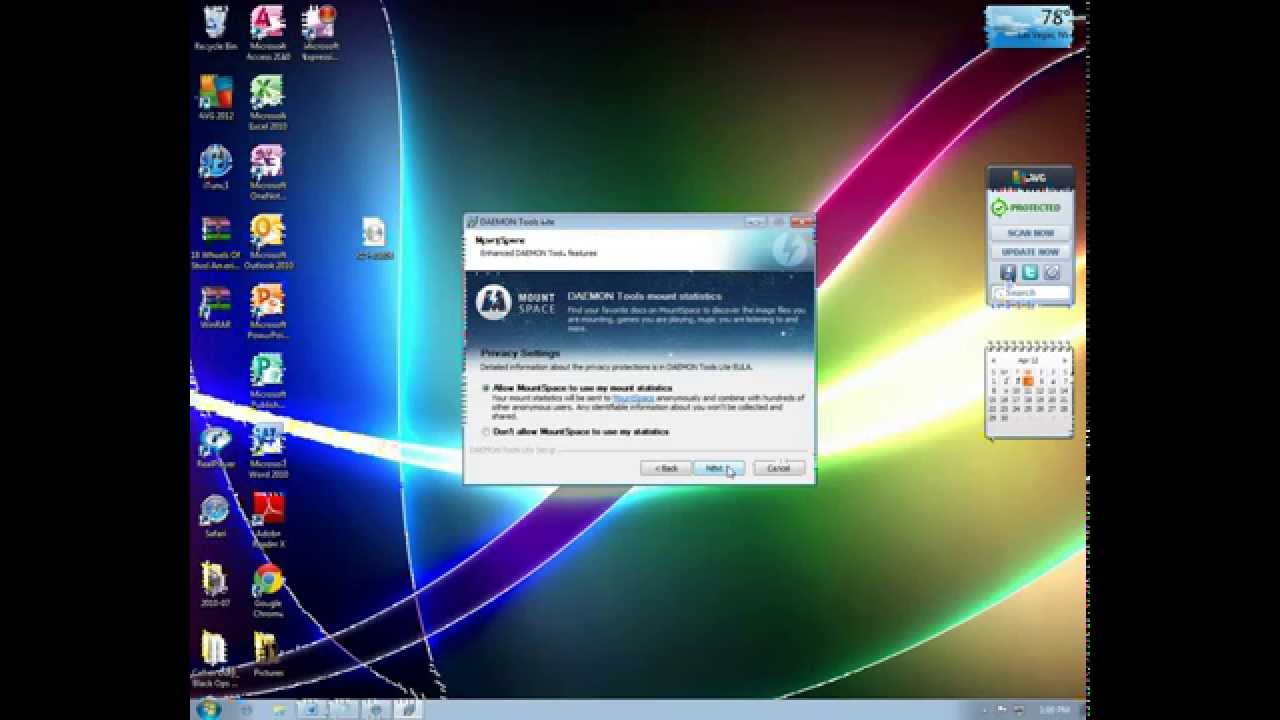Launch Microsoft Publisher shortcut
Viewport: 1280px width, 720px height.
pos(268,381)
